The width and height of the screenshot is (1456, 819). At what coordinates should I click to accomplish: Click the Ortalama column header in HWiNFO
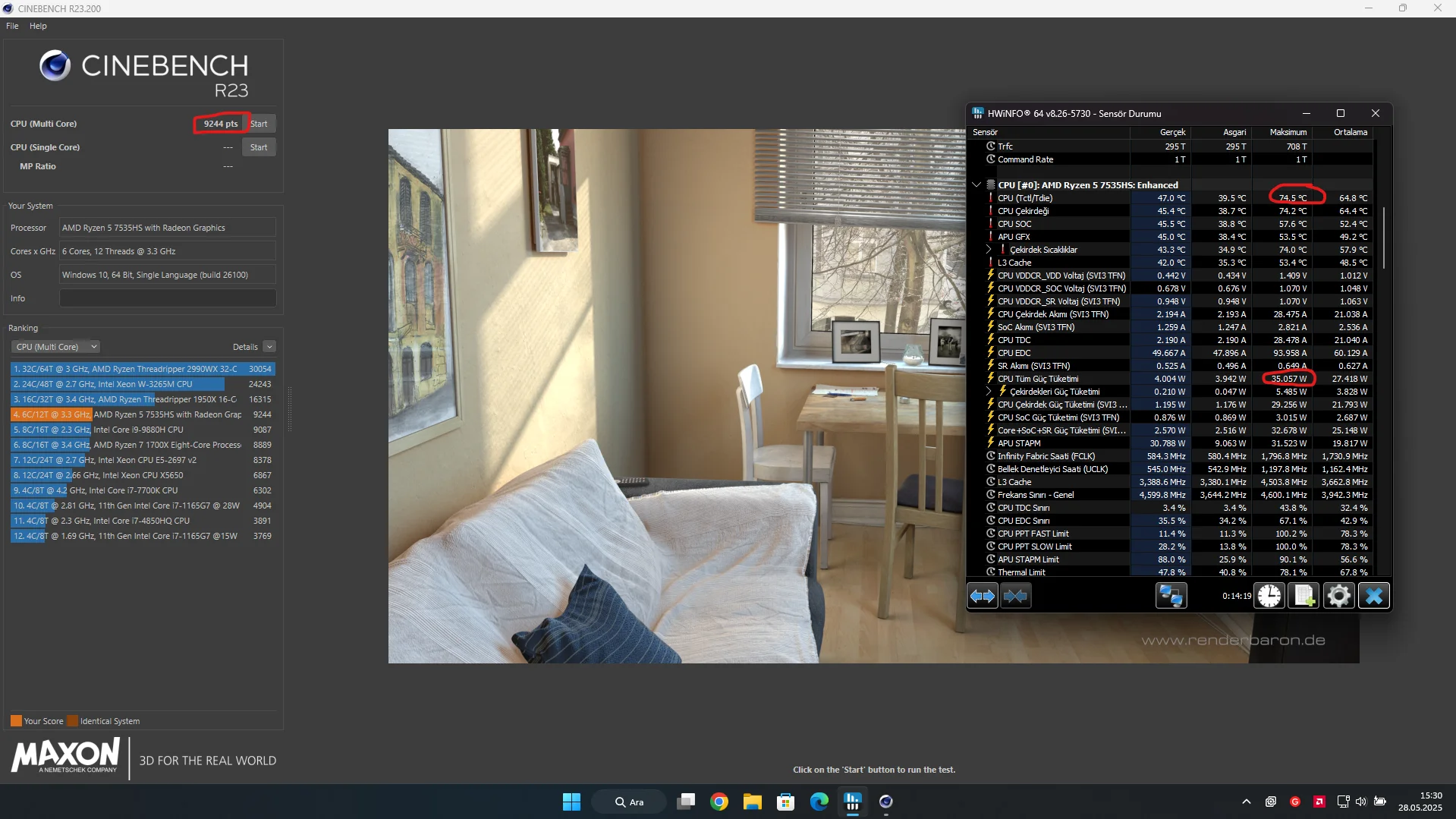(x=1342, y=132)
